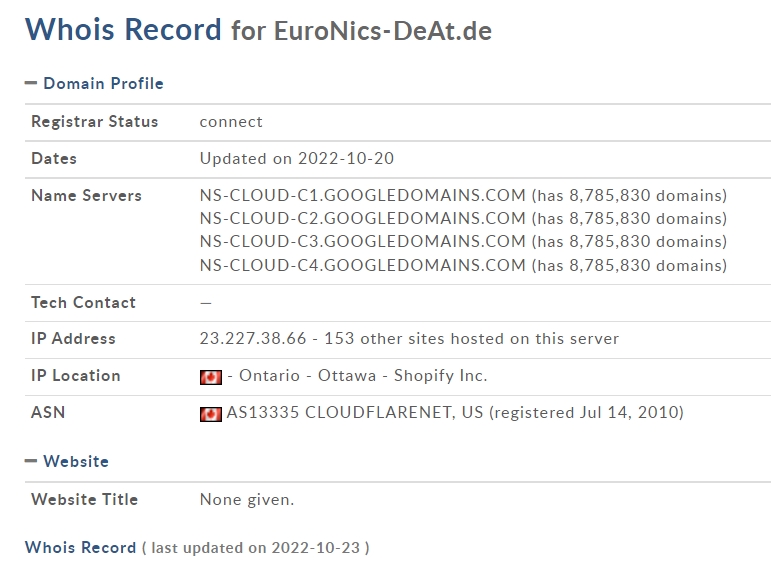Click the Tech Contact label
The width and height of the screenshot is (771, 564).
[84, 302]
